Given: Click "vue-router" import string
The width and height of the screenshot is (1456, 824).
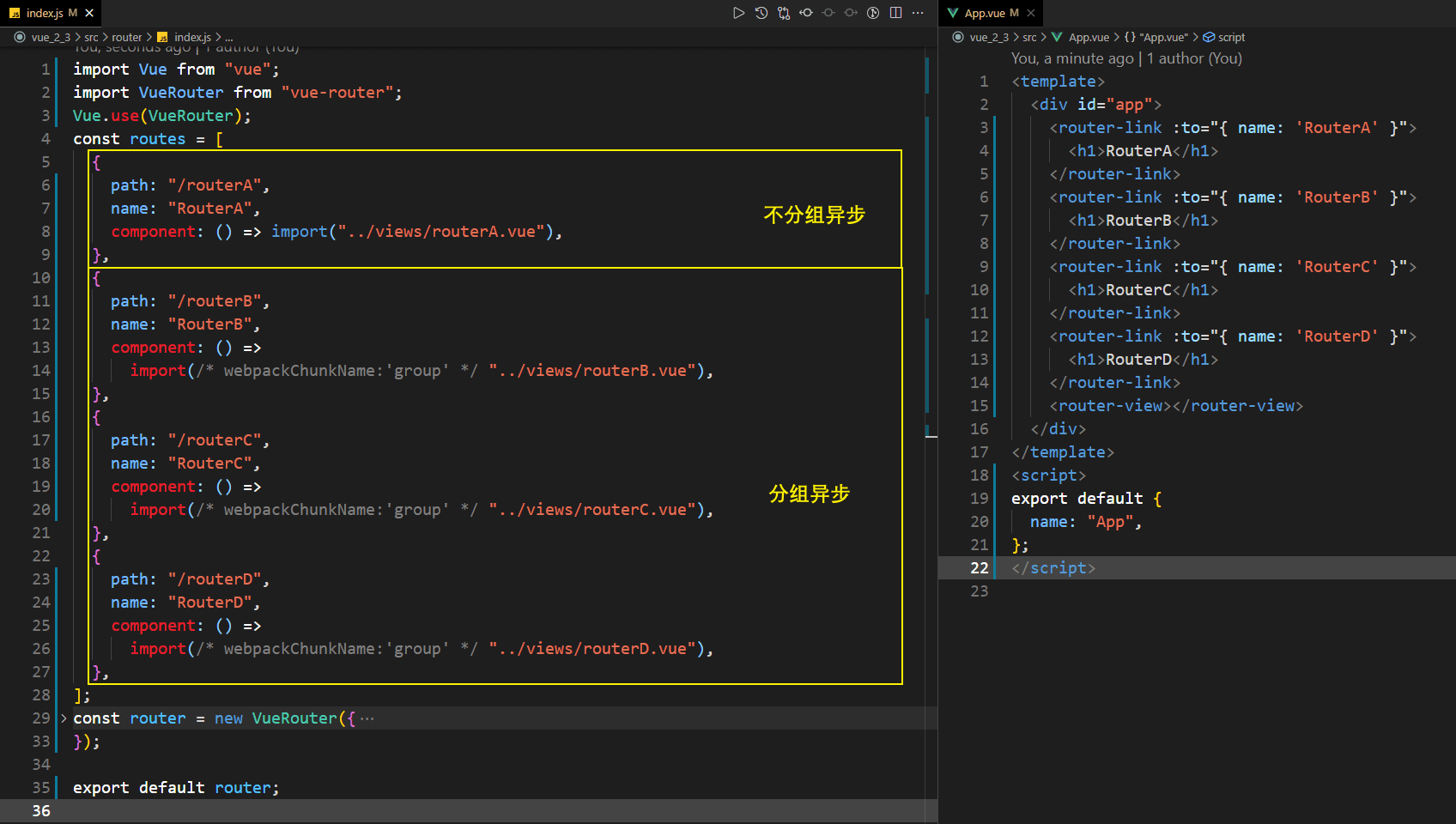Looking at the screenshot, I should pyautogui.click(x=337, y=92).
